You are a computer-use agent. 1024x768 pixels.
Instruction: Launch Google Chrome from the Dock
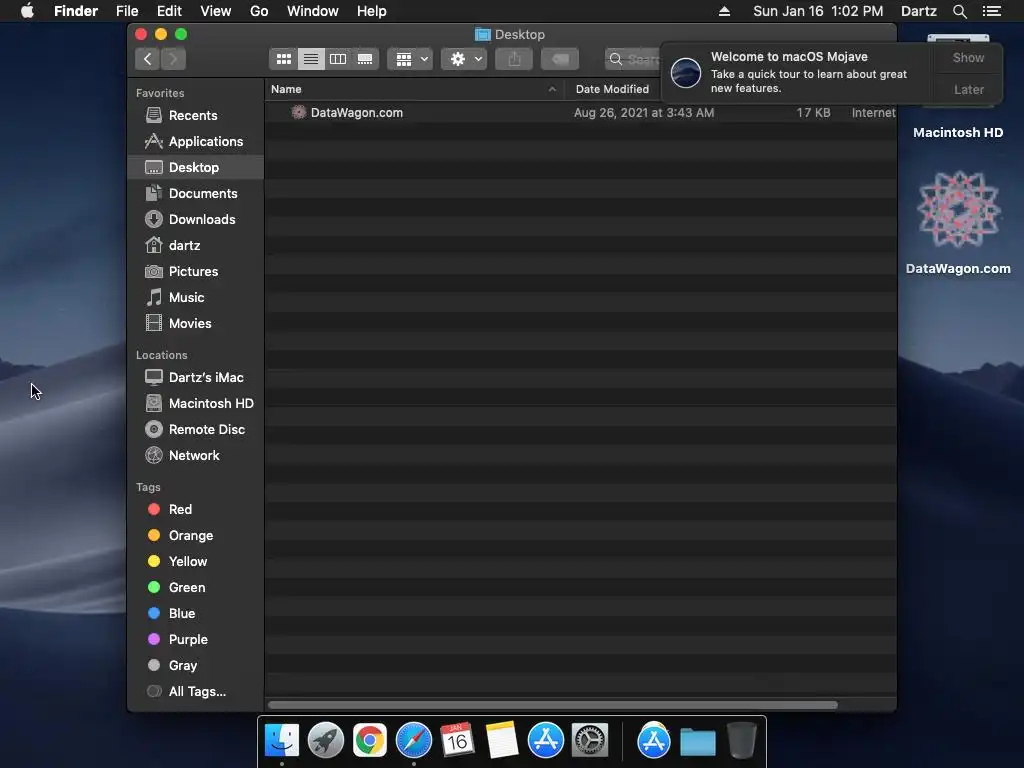pos(370,741)
